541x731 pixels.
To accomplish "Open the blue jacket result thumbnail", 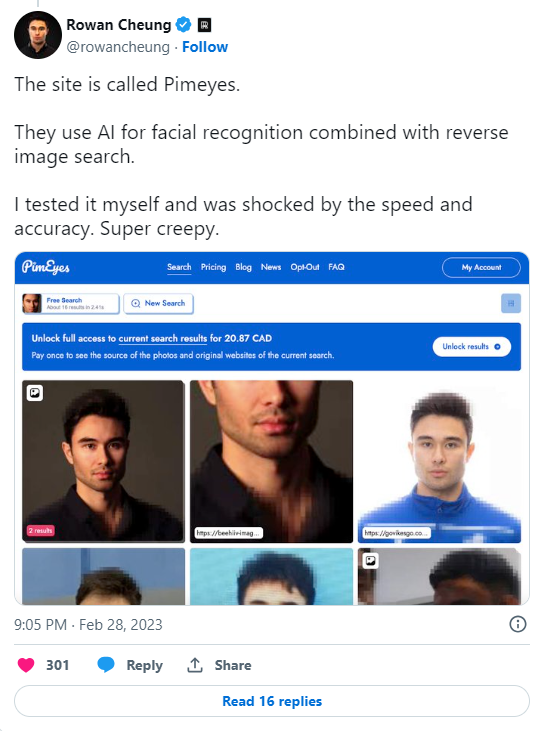I will (439, 462).
